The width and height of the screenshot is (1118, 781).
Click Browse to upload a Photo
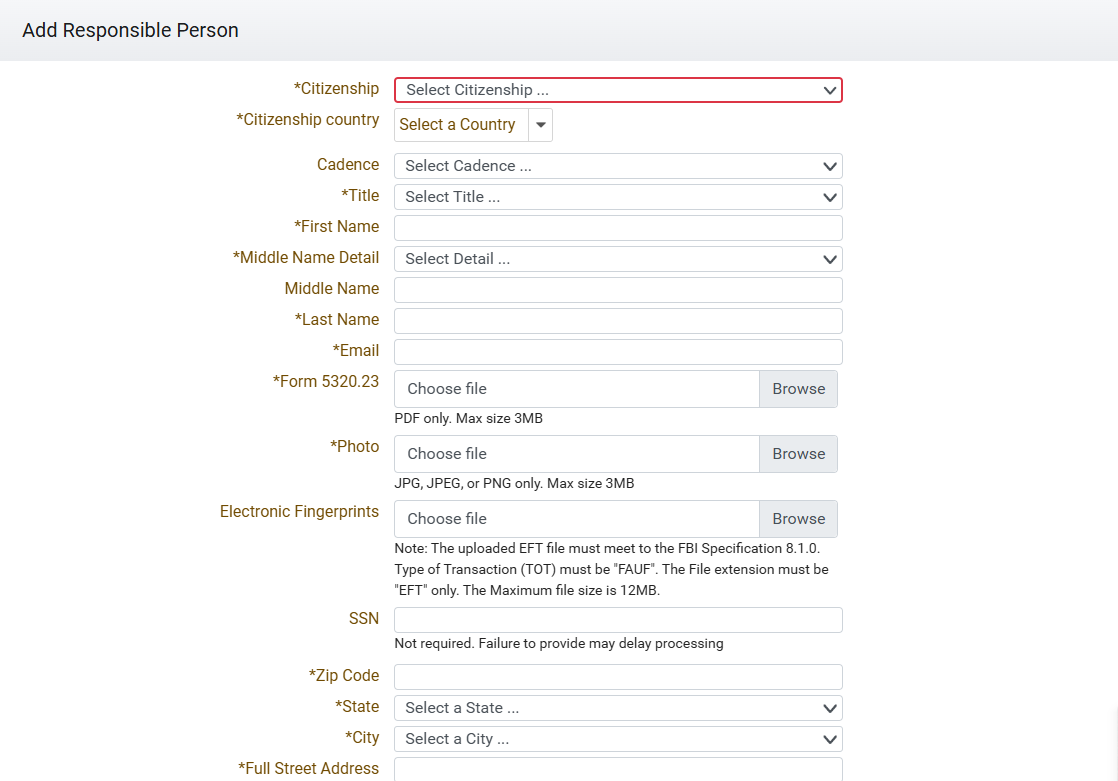click(x=798, y=454)
